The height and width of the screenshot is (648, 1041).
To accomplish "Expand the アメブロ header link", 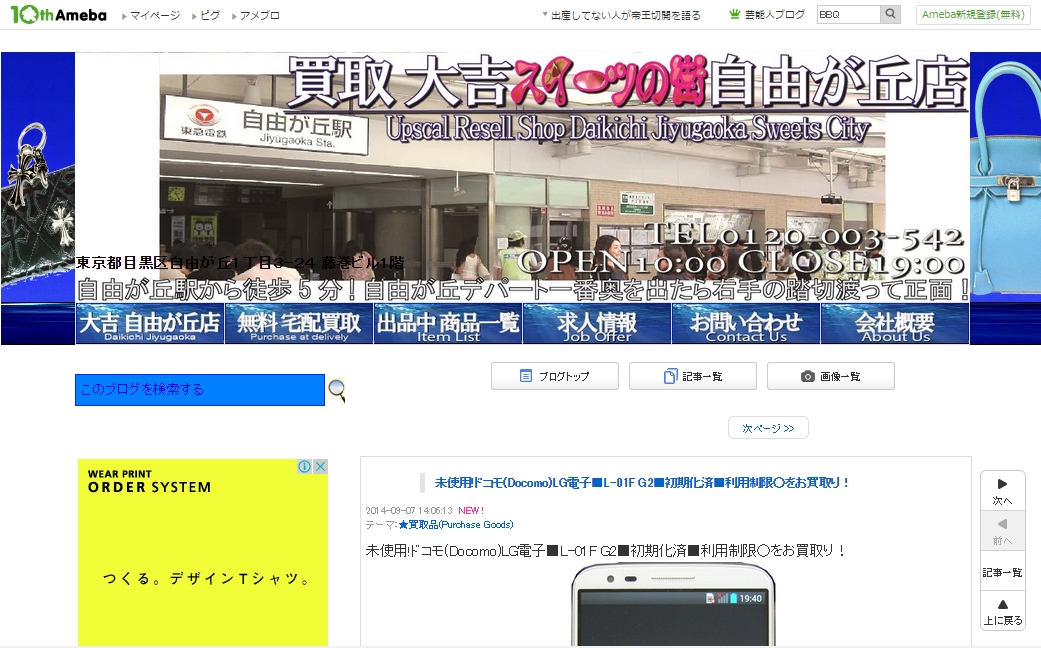I will pos(256,16).
